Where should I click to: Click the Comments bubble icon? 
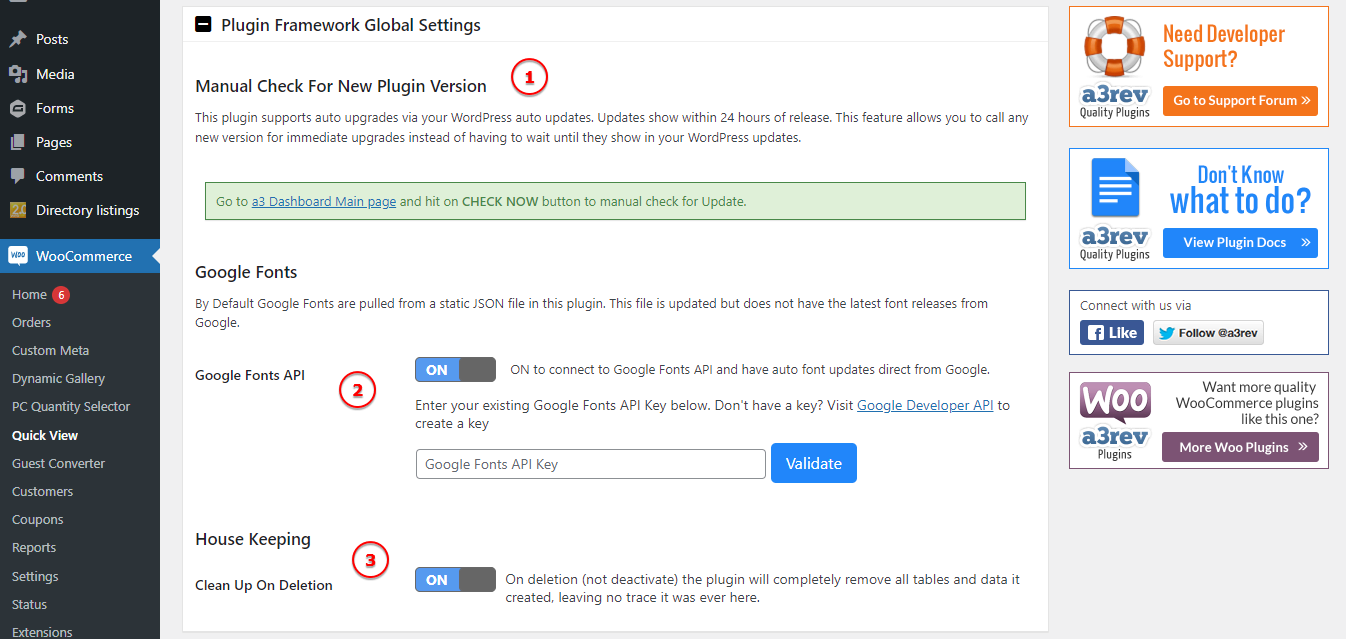pos(18,176)
